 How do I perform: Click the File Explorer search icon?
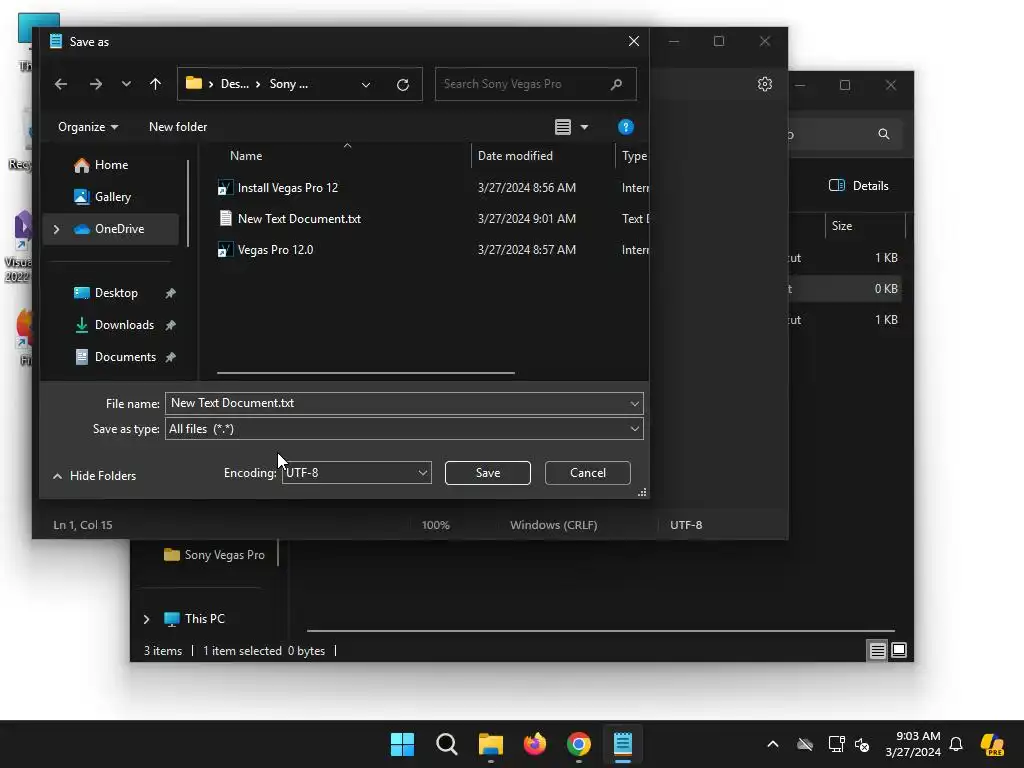click(884, 135)
